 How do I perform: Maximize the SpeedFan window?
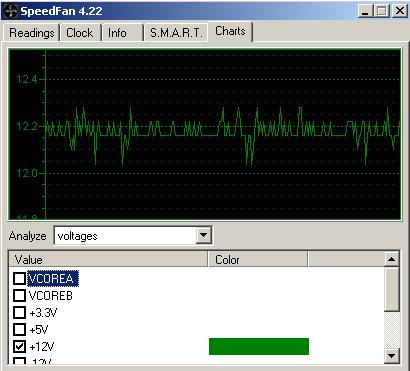(382, 11)
